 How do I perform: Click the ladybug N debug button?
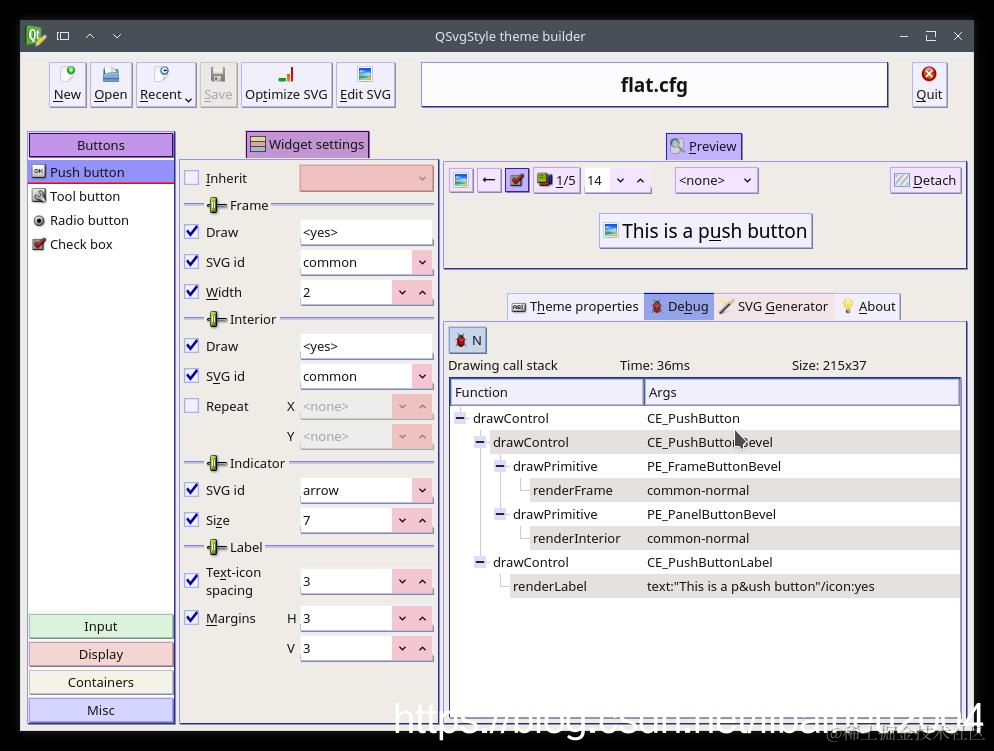pos(468,340)
